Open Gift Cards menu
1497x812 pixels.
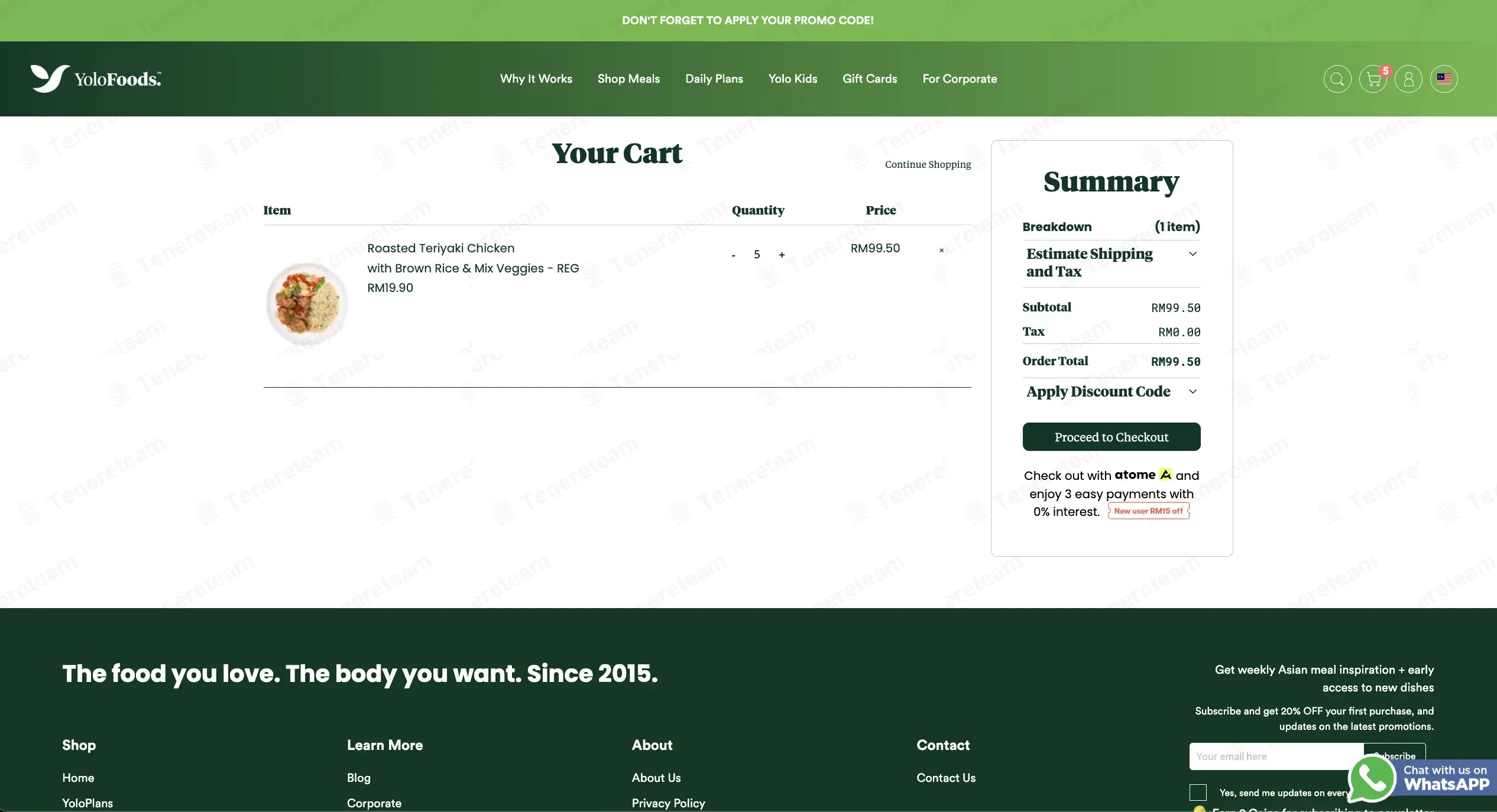click(x=870, y=79)
